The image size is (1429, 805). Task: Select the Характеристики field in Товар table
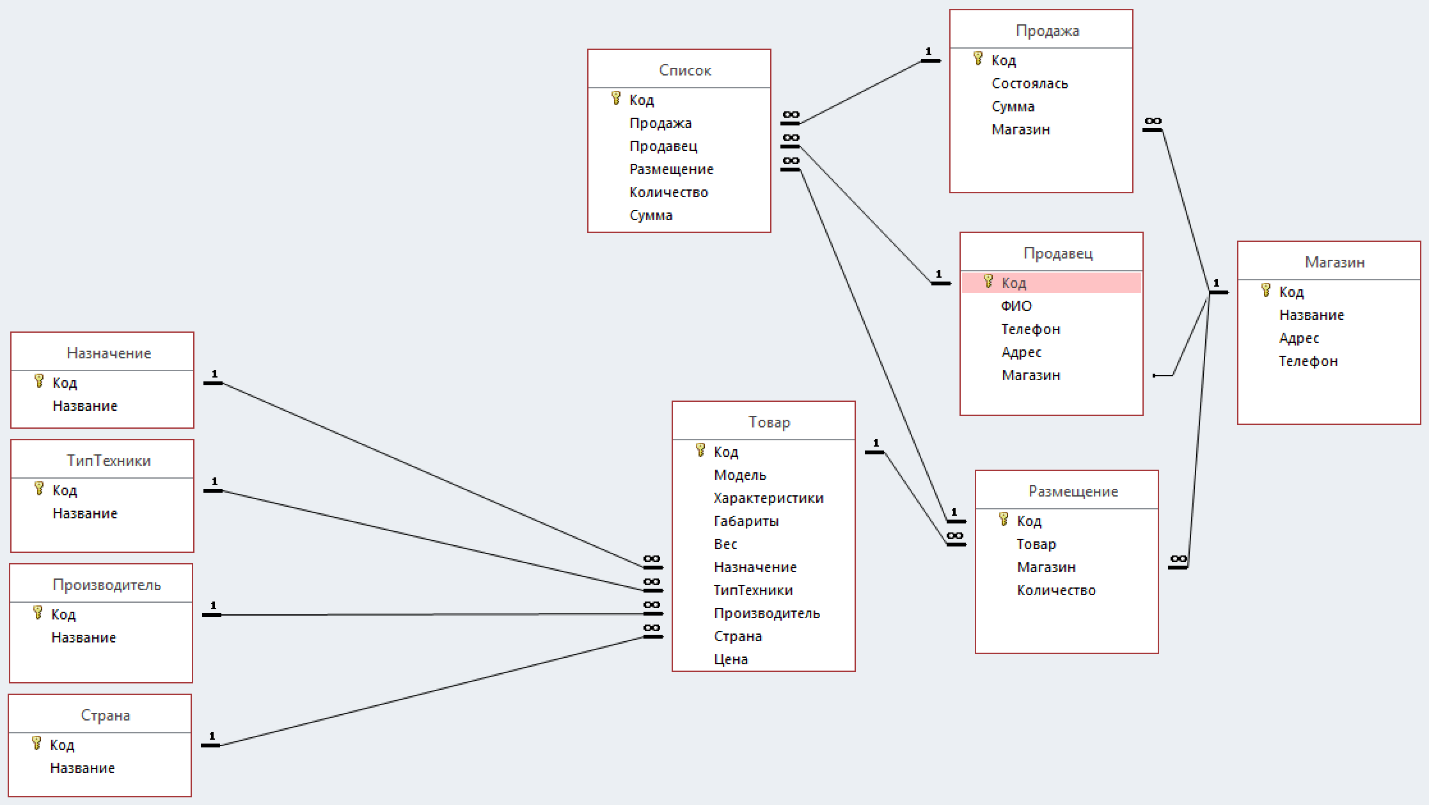764,498
